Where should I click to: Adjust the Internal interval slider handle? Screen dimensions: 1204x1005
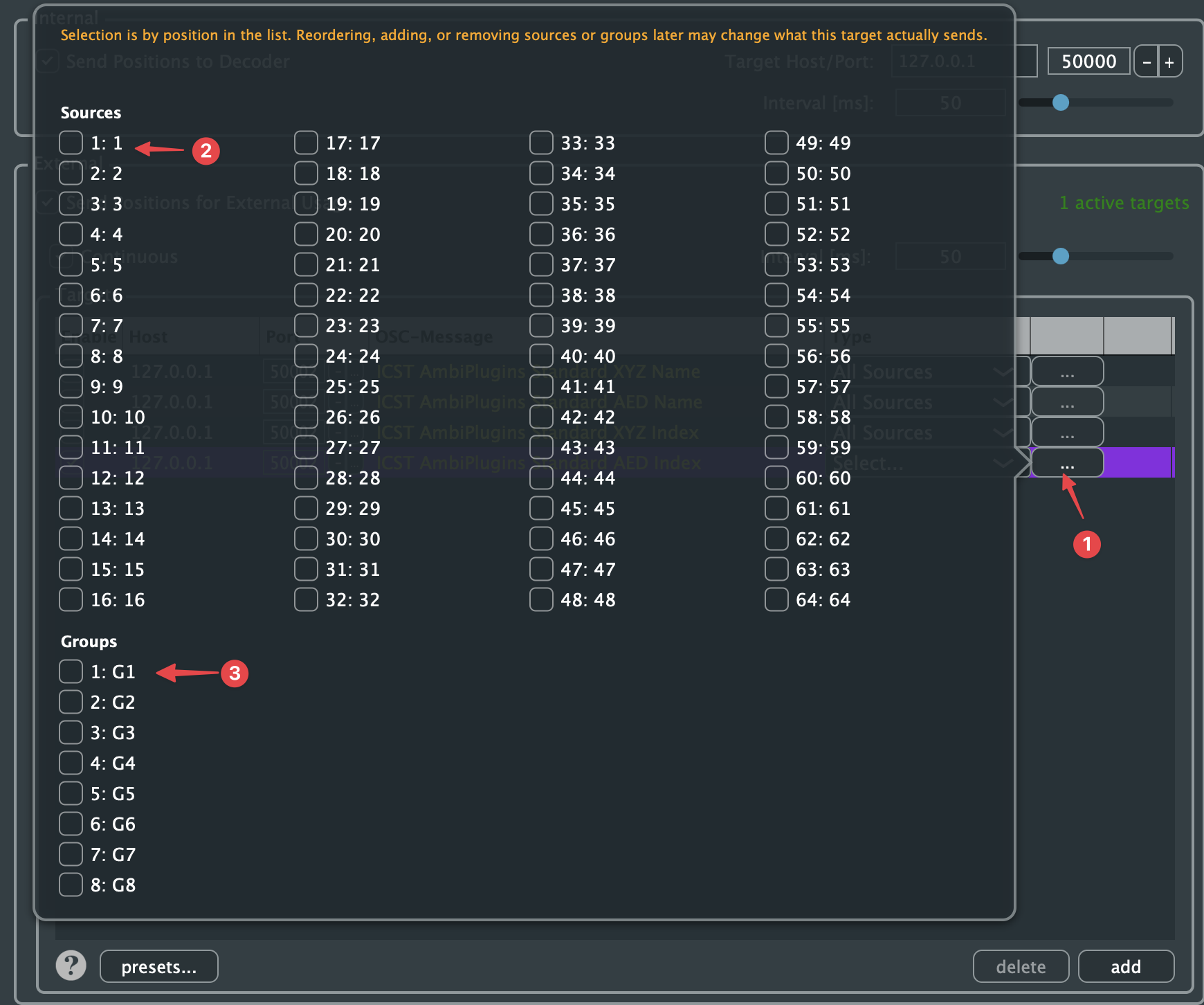pyautogui.click(x=1061, y=102)
